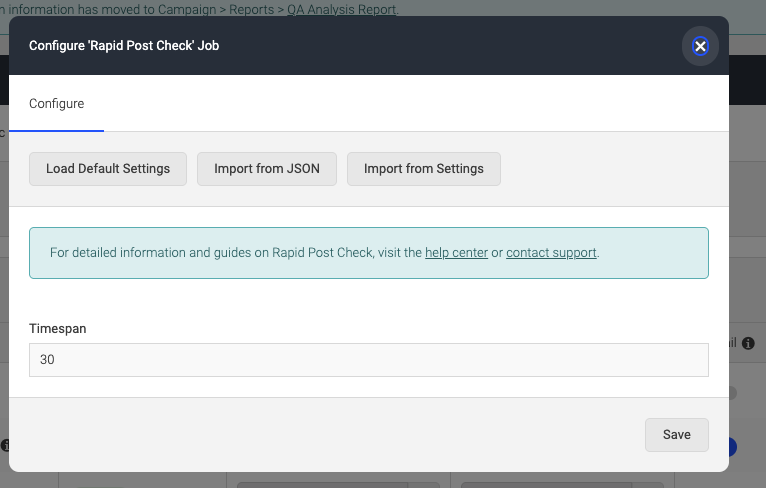
Task: Open the help center link
Action: (x=456, y=253)
